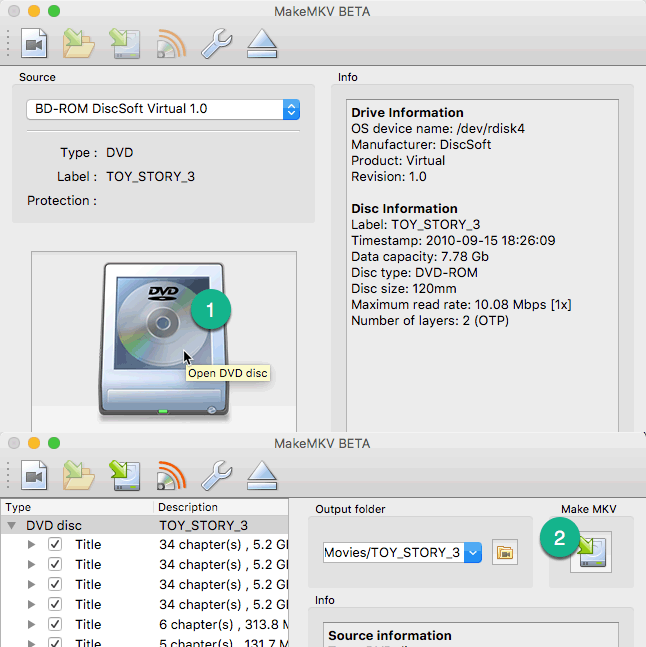Screen dimensions: 646x647
Task: Click Eject disc icon in bottom window toolbar
Action: [x=262, y=475]
